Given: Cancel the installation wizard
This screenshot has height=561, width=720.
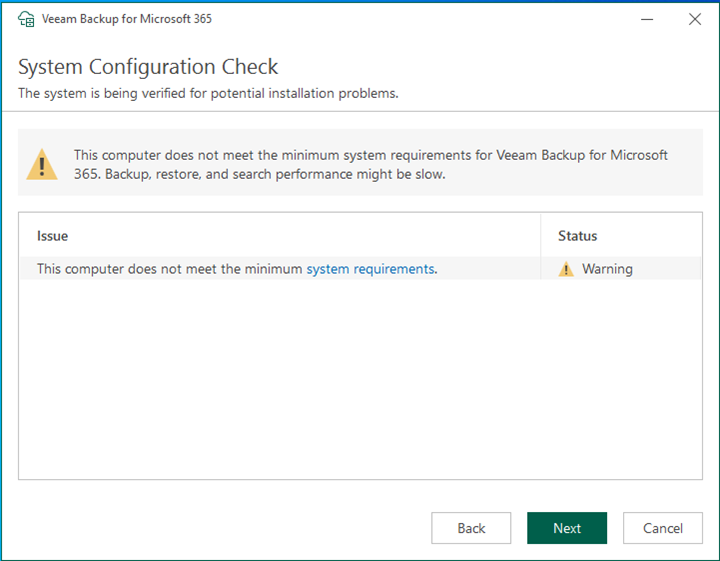Looking at the screenshot, I should (663, 528).
